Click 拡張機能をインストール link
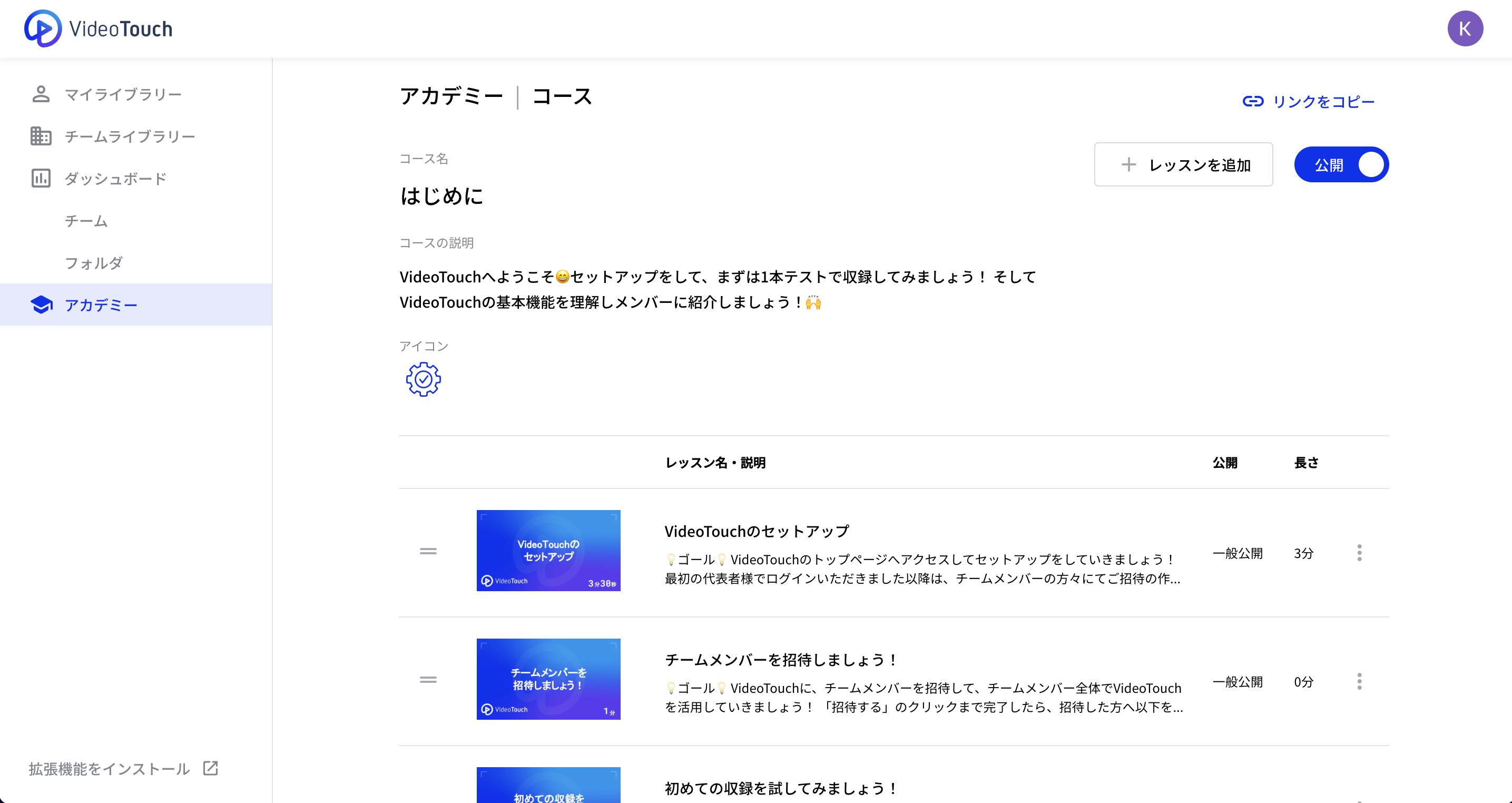 tap(123, 768)
